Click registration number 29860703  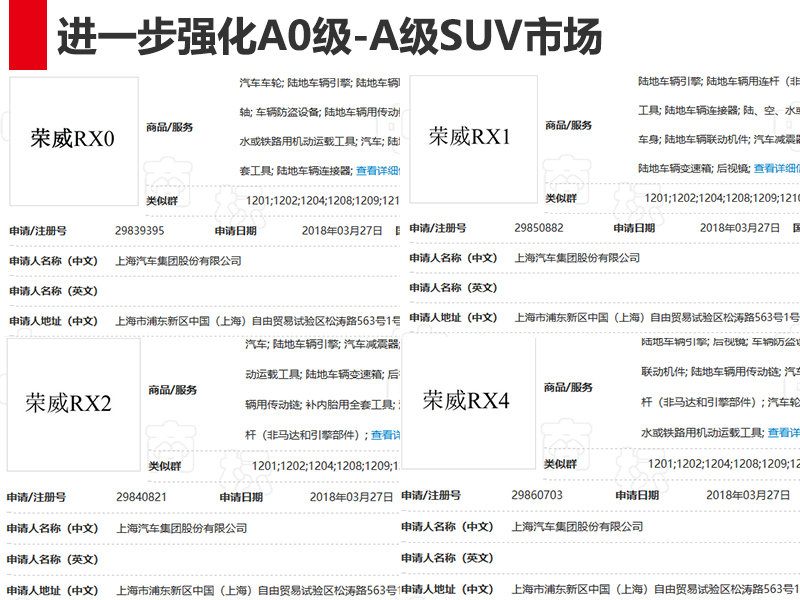537,495
